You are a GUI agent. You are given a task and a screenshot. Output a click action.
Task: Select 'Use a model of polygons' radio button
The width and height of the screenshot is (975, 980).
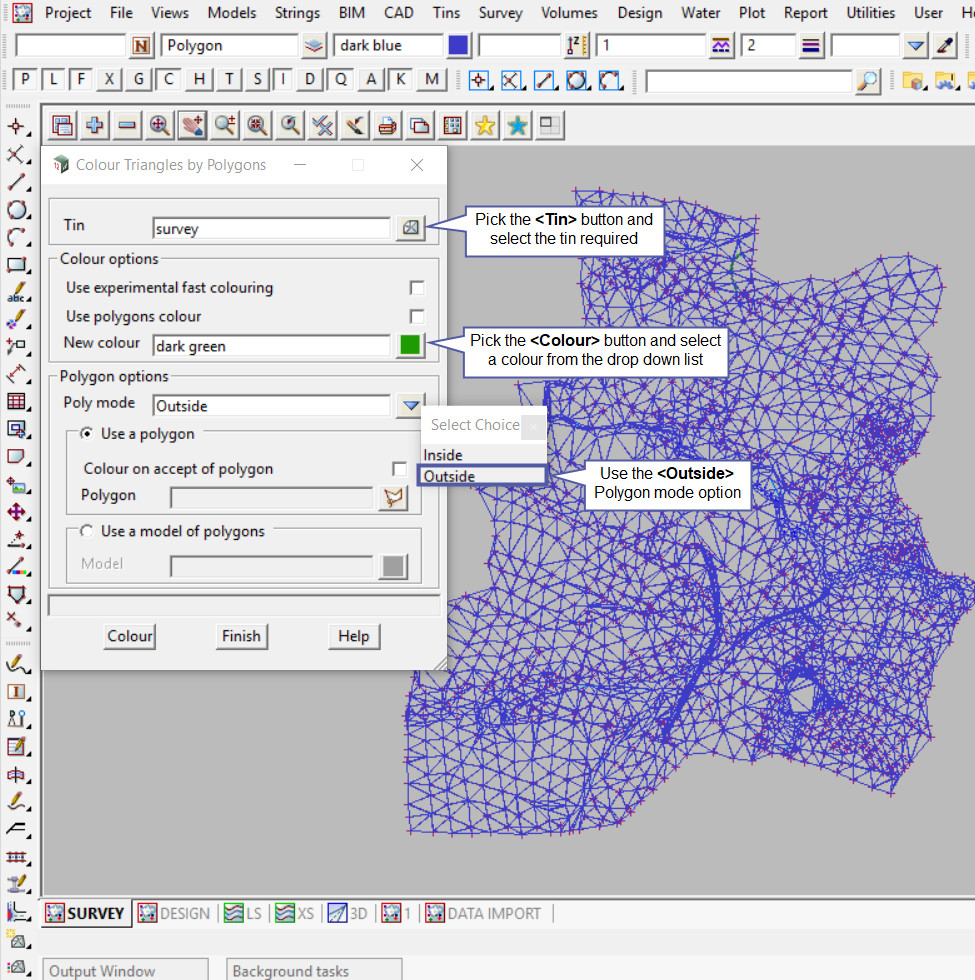(x=87, y=531)
